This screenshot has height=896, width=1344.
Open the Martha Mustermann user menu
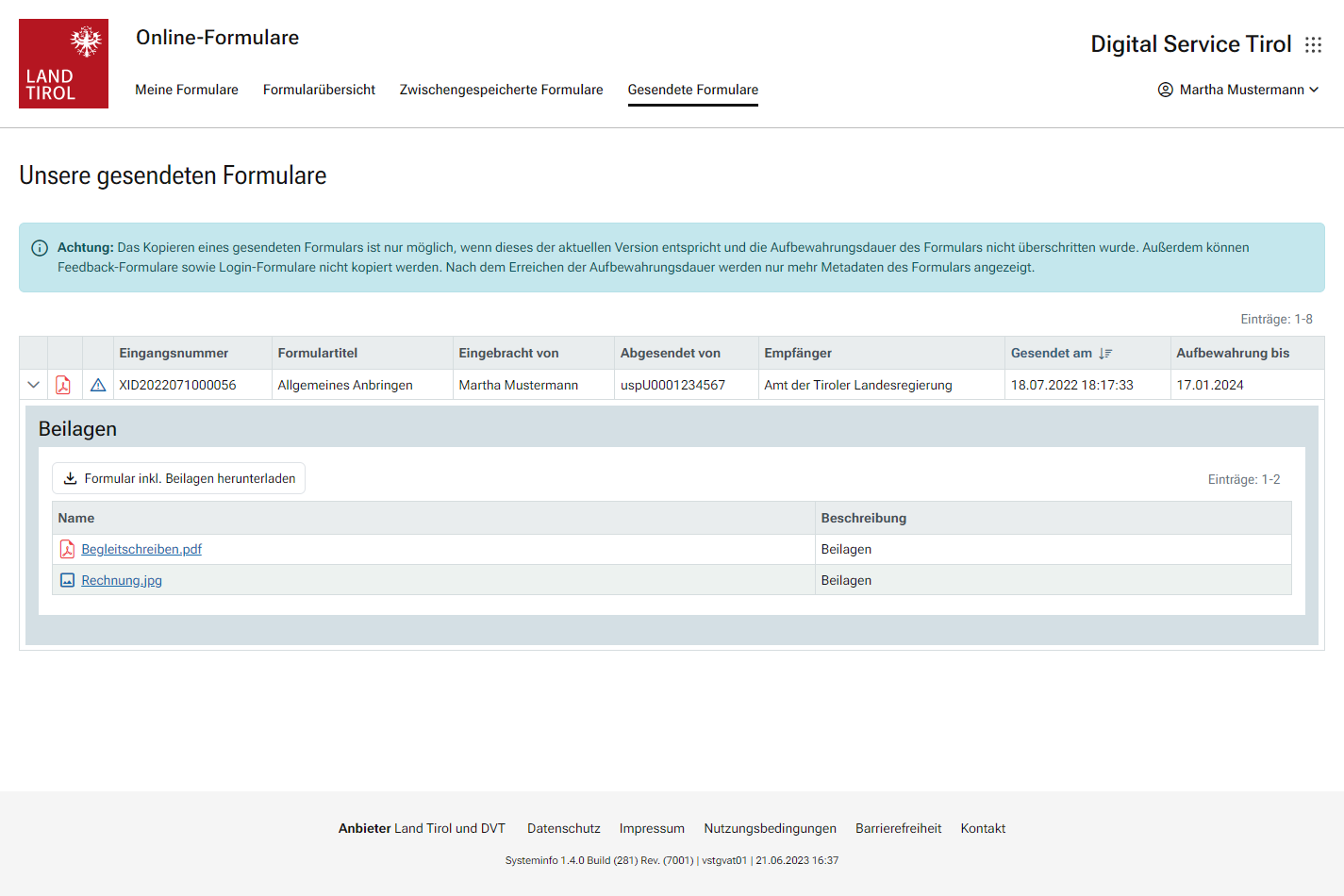pyautogui.click(x=1237, y=90)
